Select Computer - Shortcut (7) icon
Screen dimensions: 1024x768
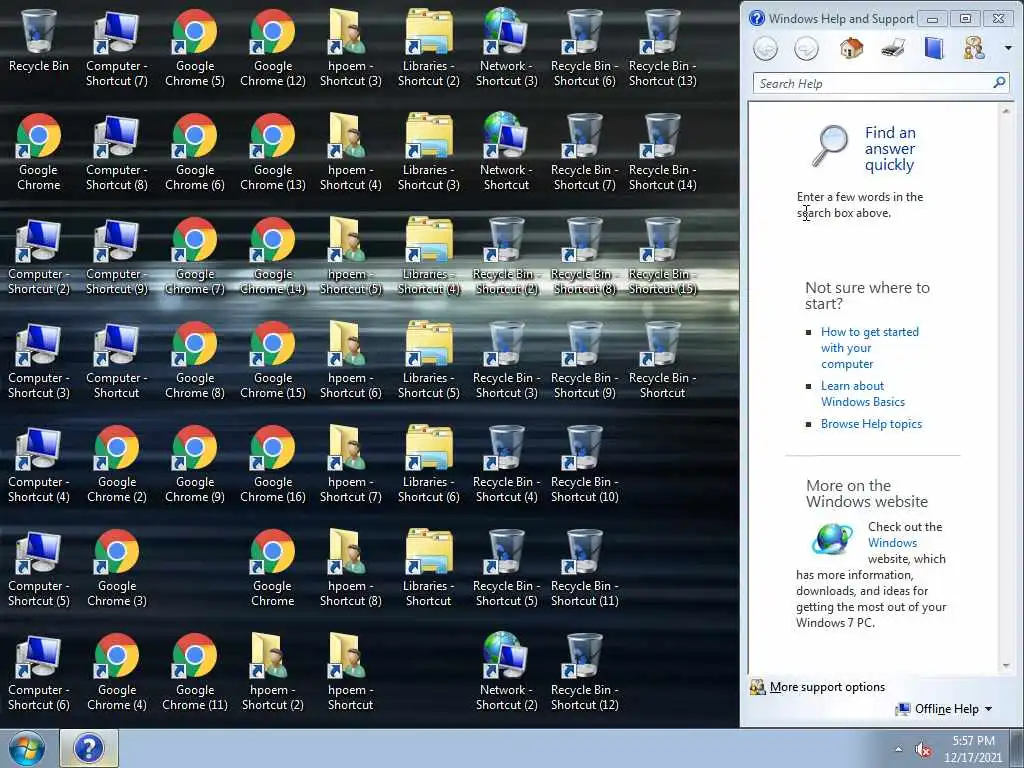click(x=116, y=48)
